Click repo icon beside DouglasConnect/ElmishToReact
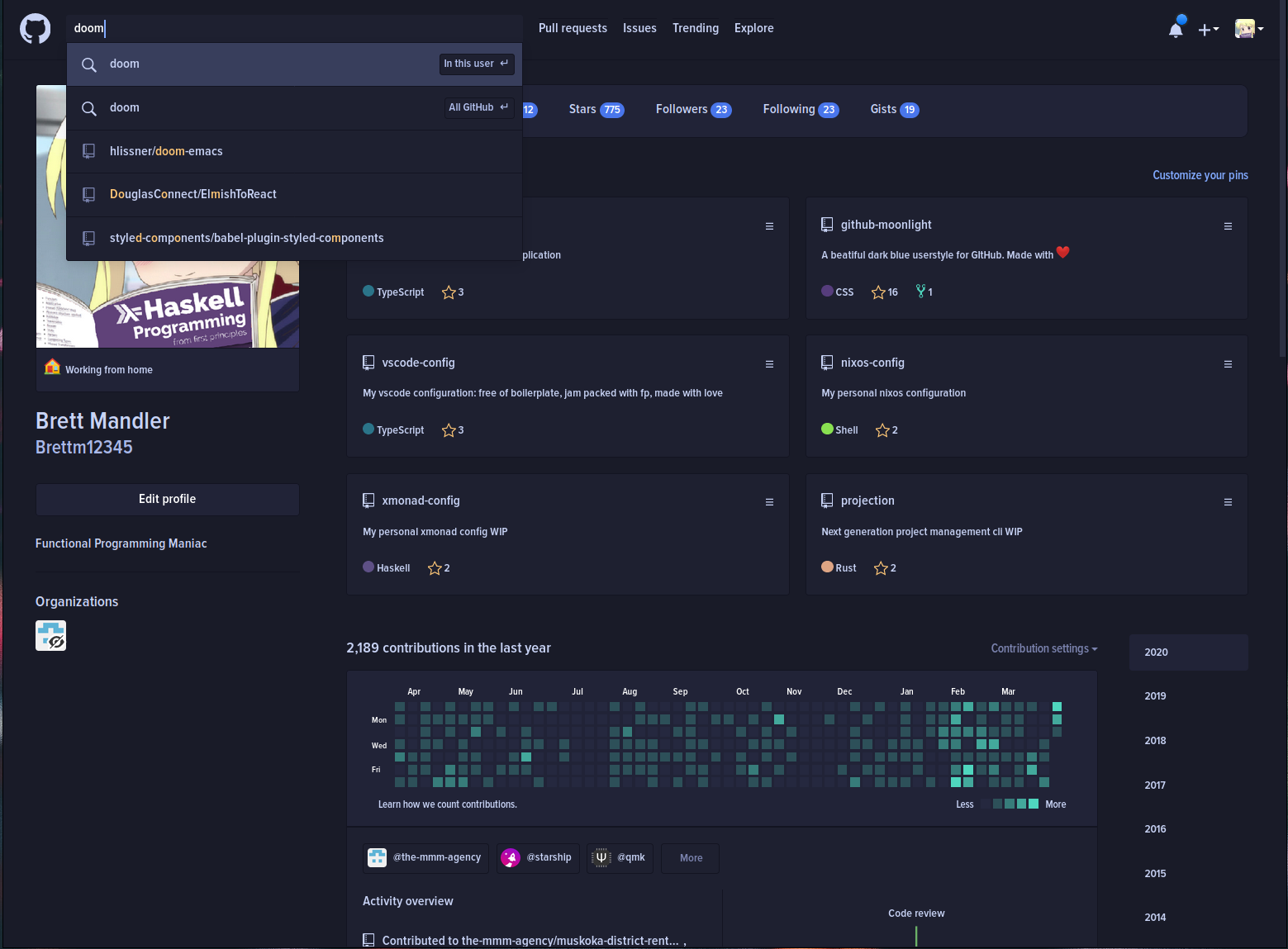The width and height of the screenshot is (1288, 949). point(88,194)
